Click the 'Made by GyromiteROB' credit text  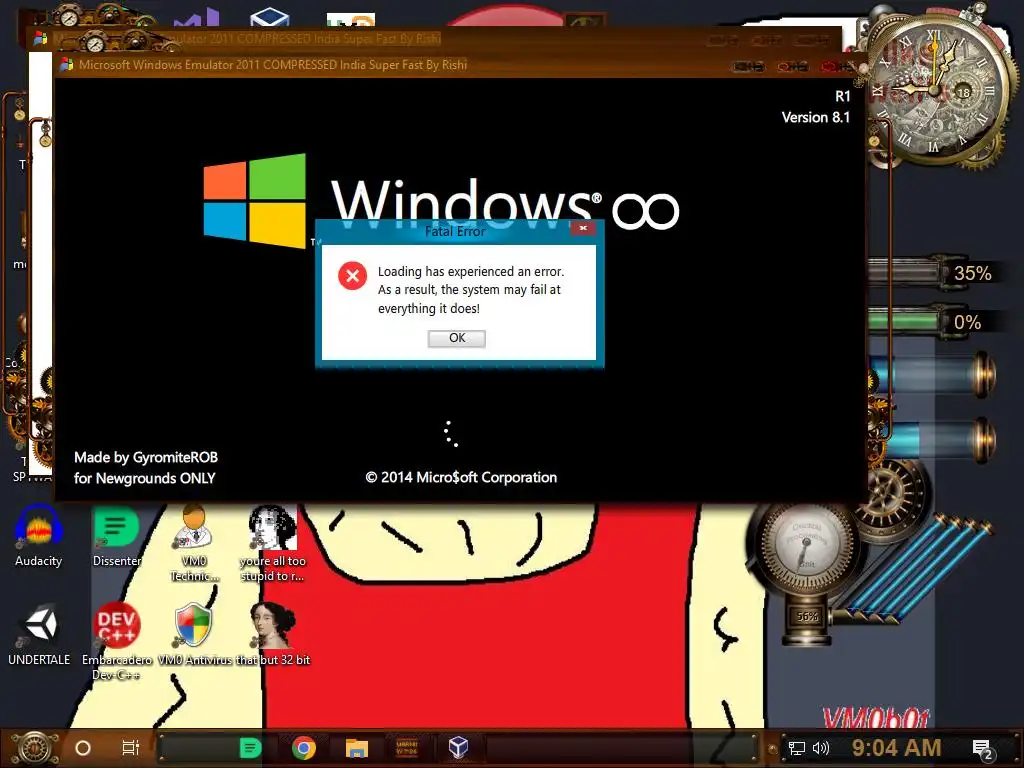146,457
